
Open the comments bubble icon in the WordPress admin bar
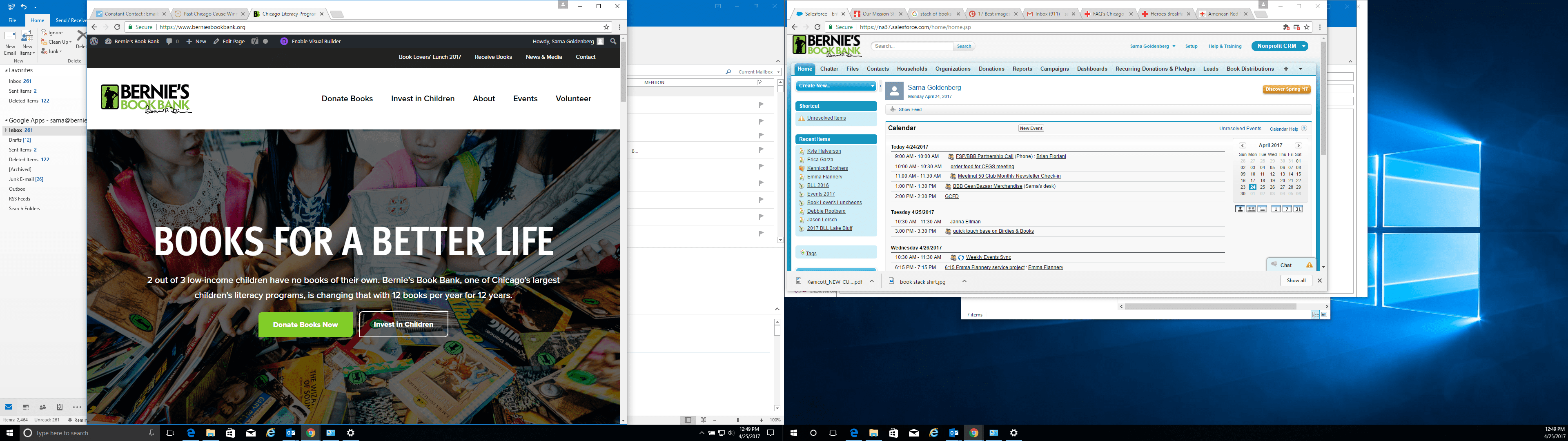coord(169,41)
